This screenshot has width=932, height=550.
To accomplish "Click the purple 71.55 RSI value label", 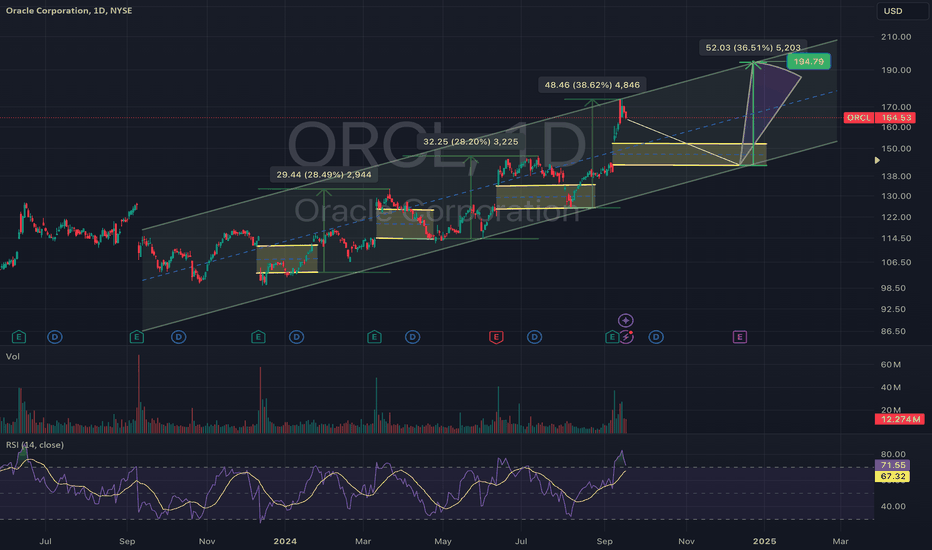I will click(x=893, y=465).
